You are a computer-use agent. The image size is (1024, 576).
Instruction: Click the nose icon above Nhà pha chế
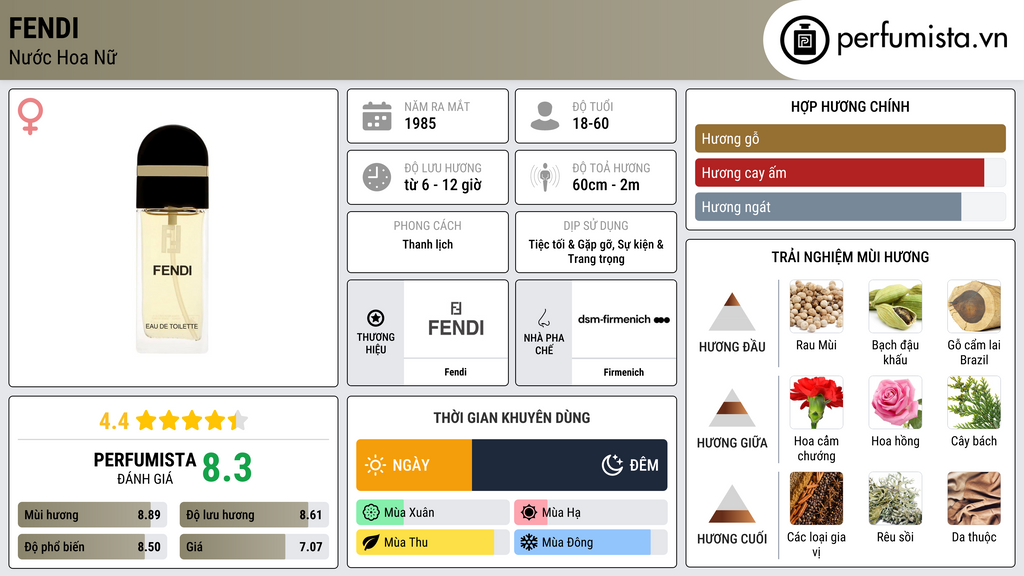pos(543,318)
